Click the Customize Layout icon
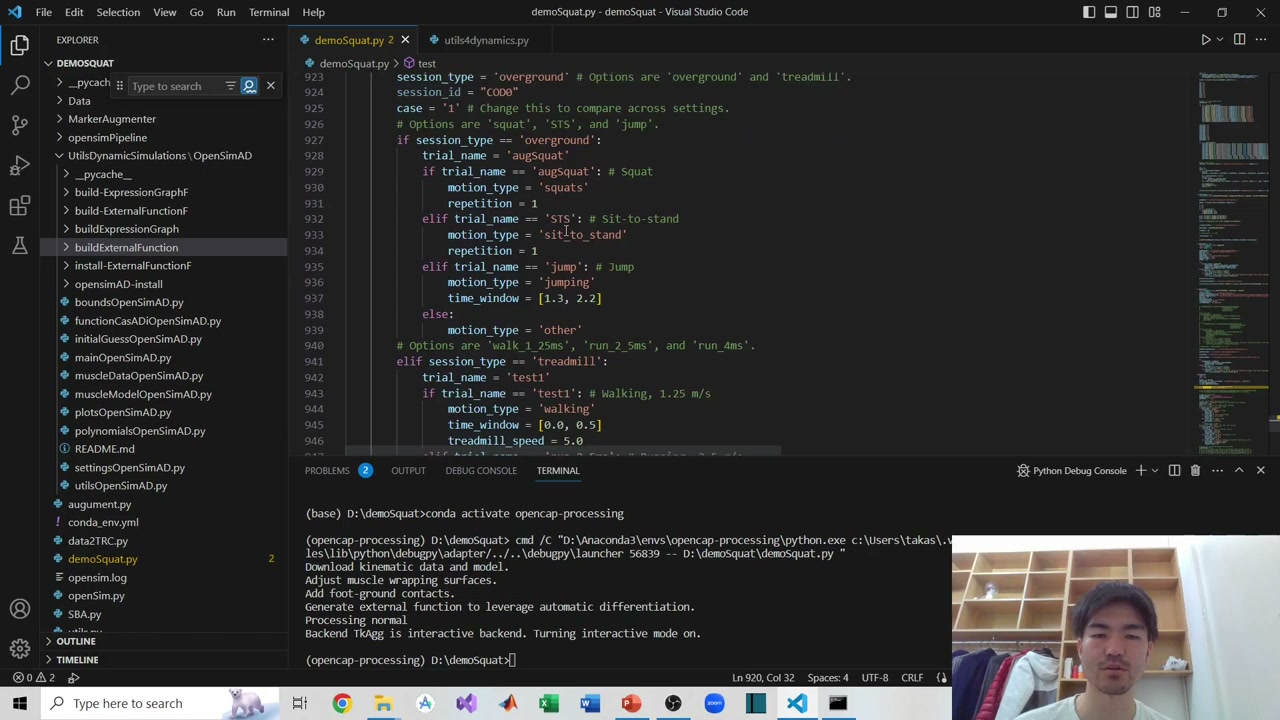 click(1155, 12)
